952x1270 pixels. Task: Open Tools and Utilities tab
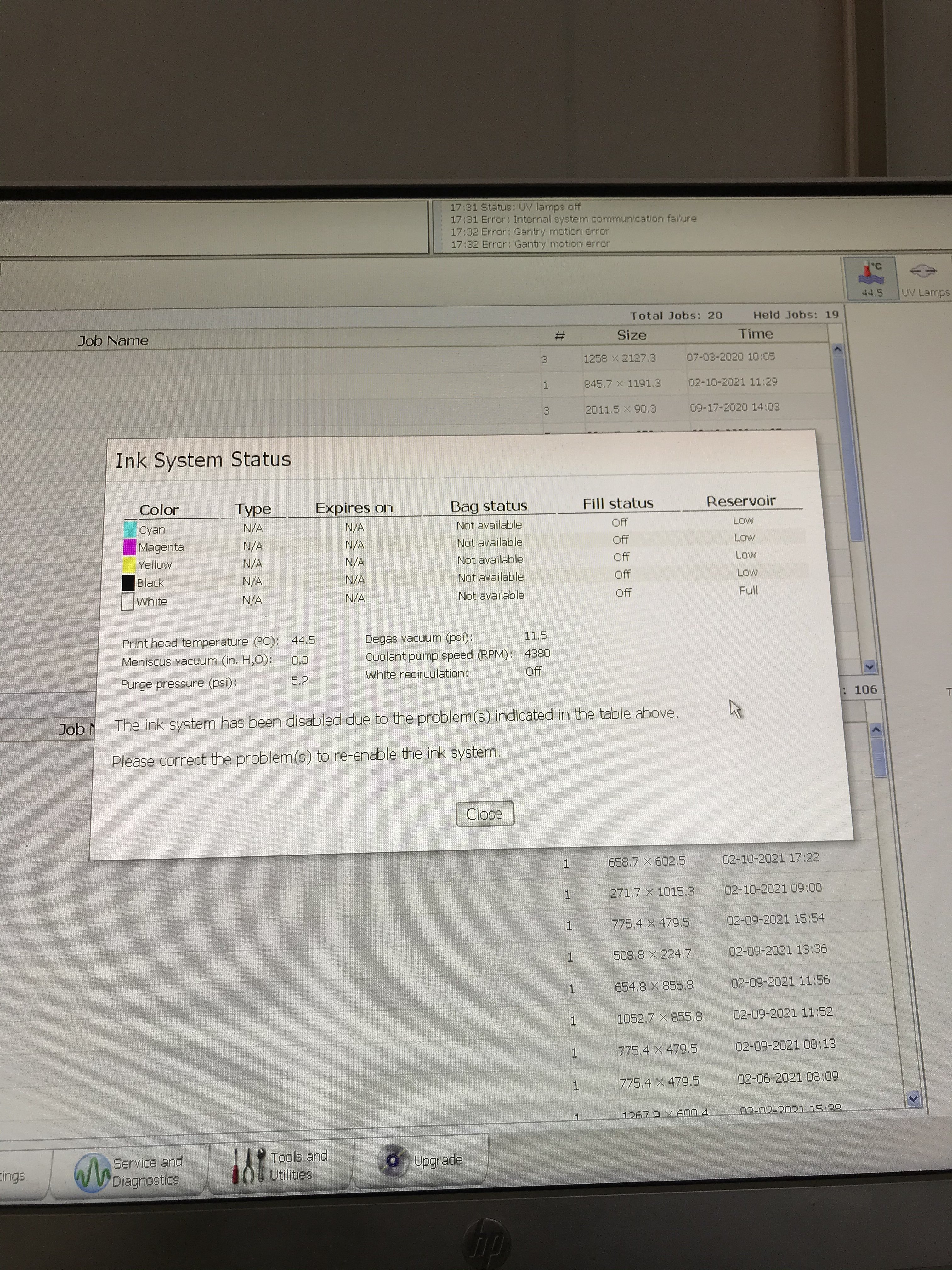tap(280, 1165)
